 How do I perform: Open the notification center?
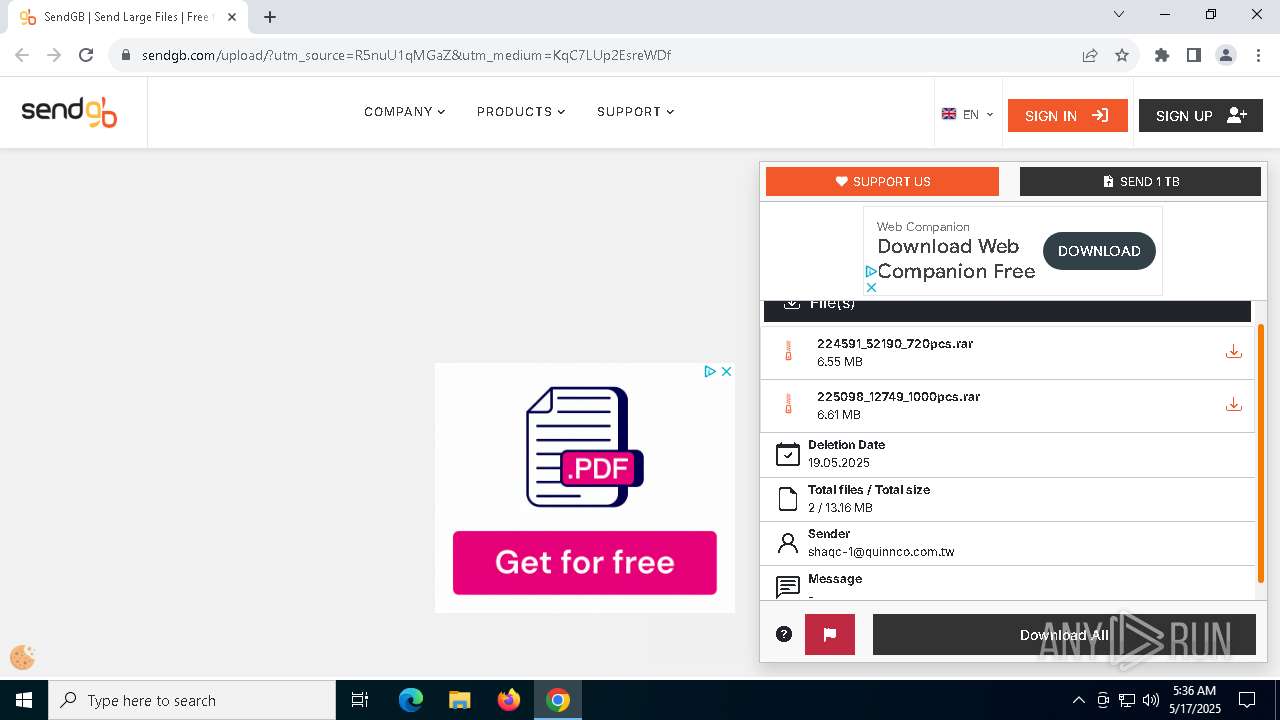pyautogui.click(x=1247, y=700)
